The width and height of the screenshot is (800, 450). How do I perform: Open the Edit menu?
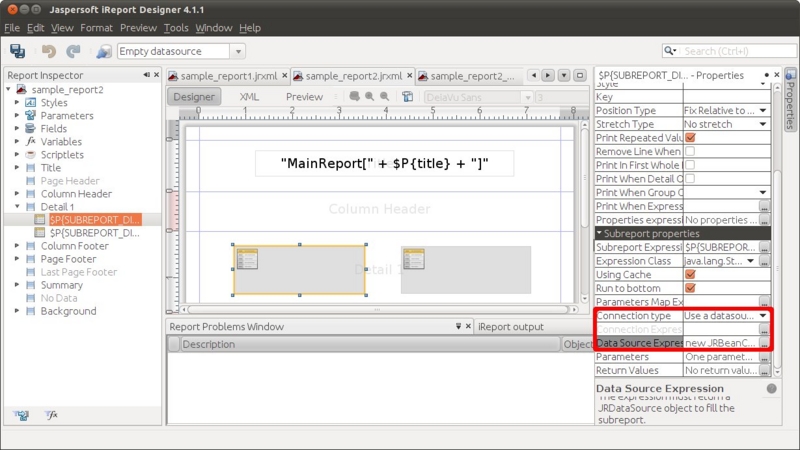point(35,28)
